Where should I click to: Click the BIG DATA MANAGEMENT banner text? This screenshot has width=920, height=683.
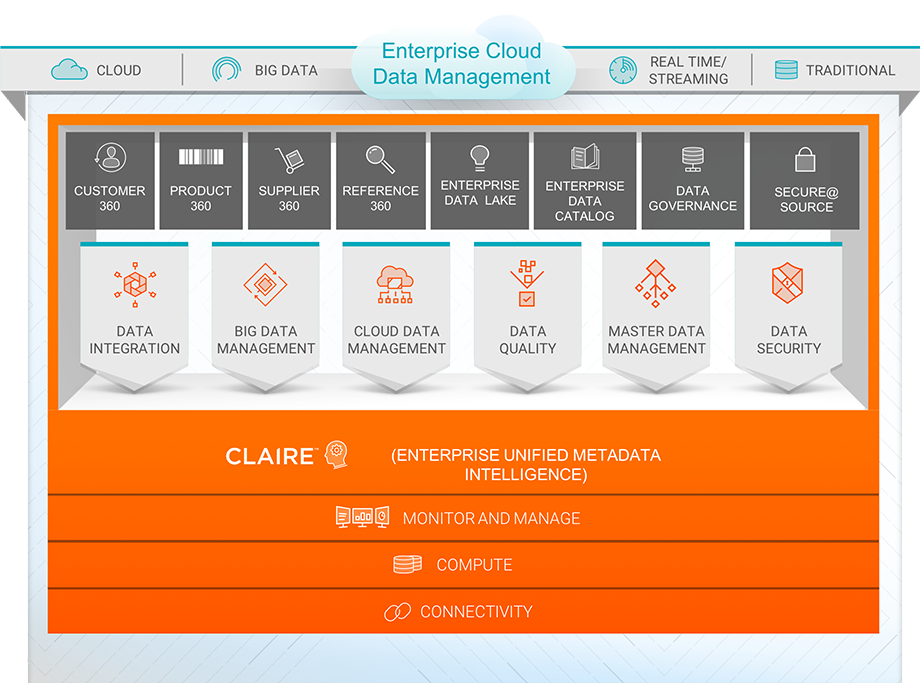tap(266, 340)
